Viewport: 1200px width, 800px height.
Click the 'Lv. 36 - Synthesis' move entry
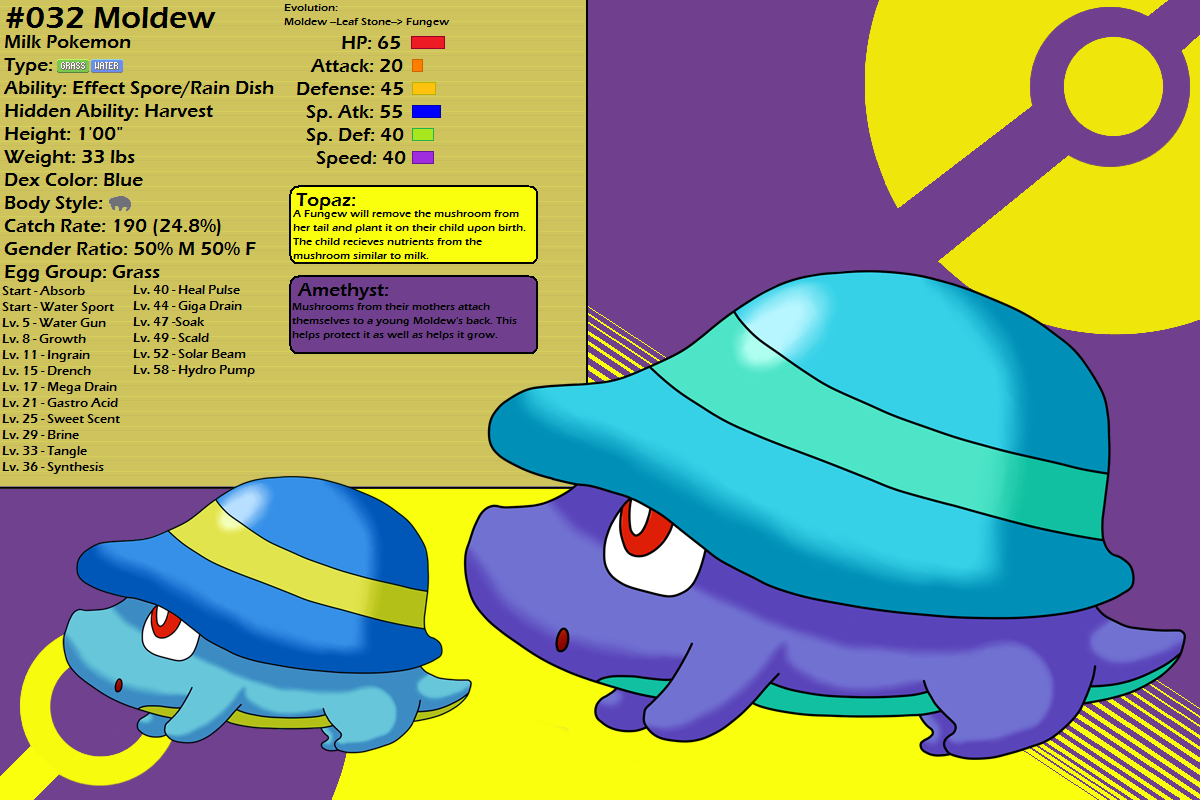[x=53, y=466]
